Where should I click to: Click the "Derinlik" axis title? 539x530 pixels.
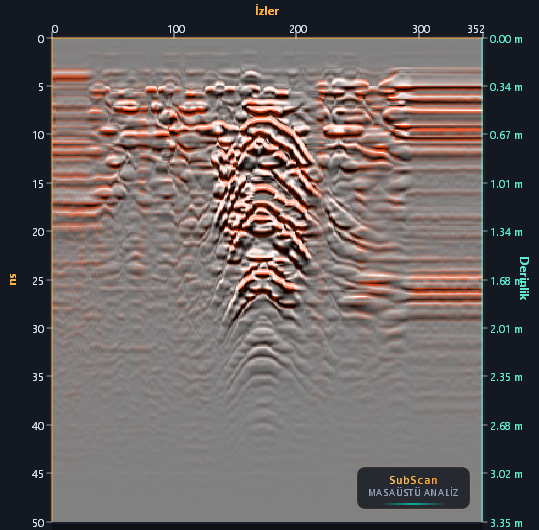click(524, 278)
